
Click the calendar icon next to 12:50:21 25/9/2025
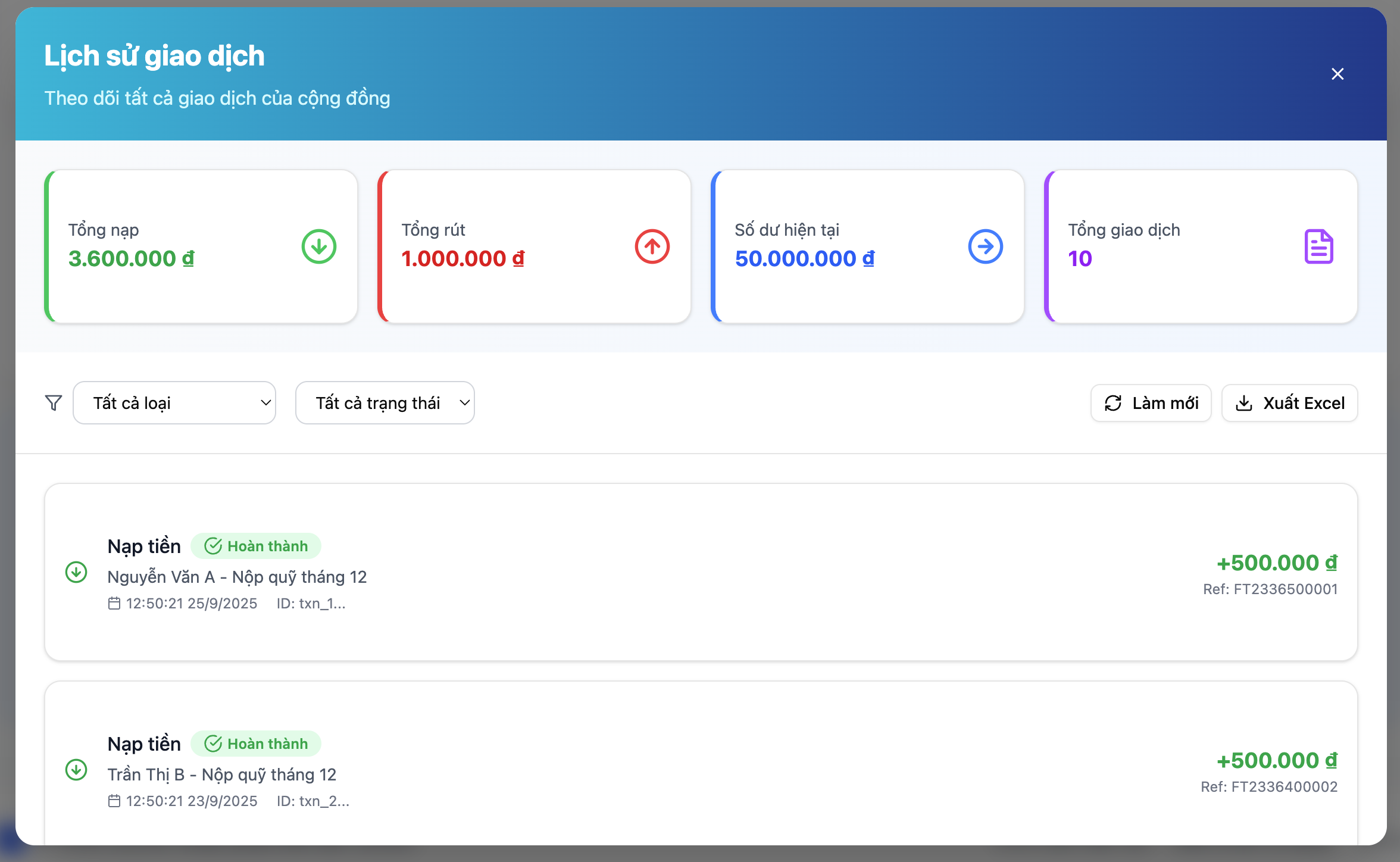(x=114, y=604)
